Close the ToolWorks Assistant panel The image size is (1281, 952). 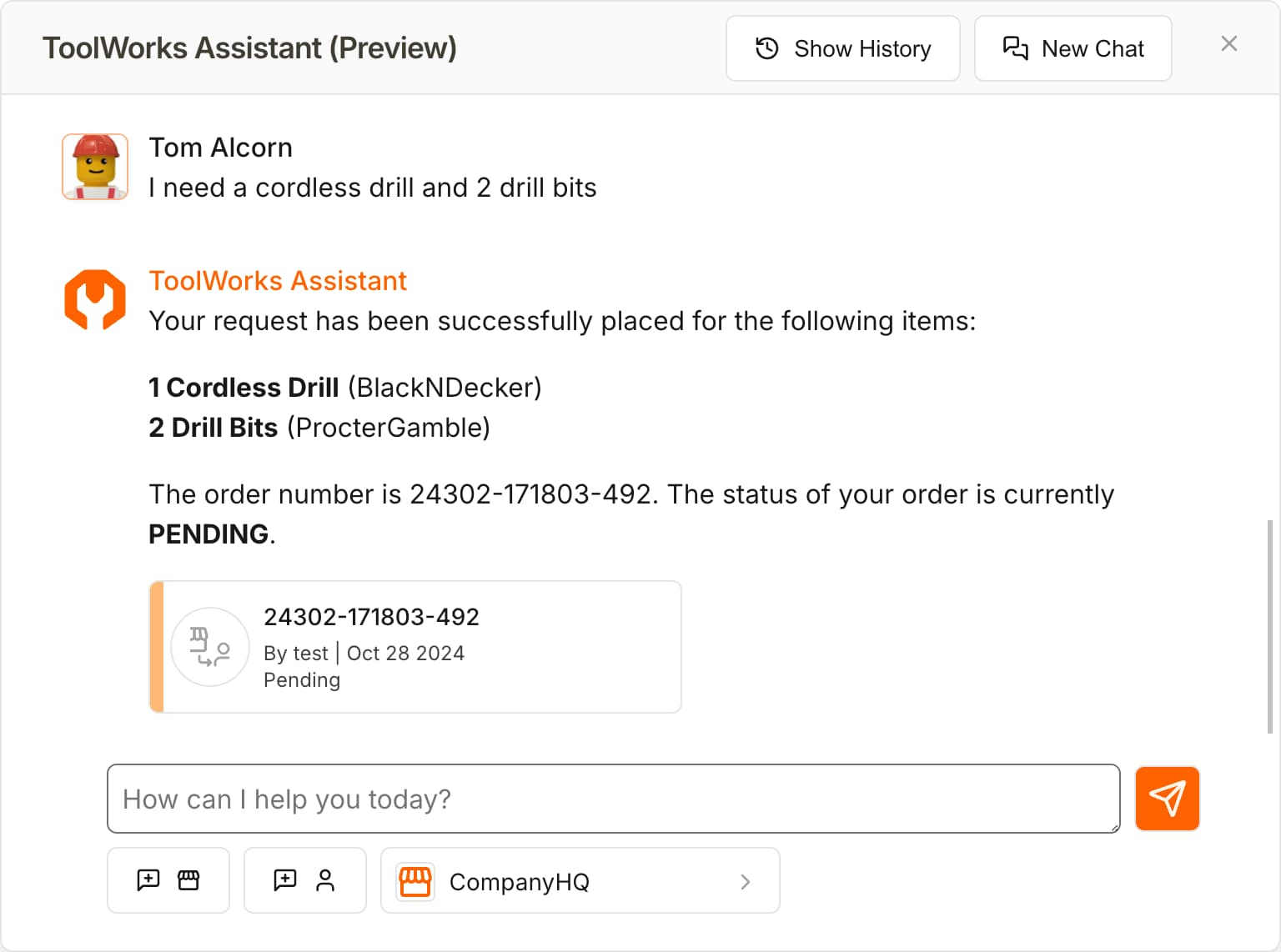1228,43
